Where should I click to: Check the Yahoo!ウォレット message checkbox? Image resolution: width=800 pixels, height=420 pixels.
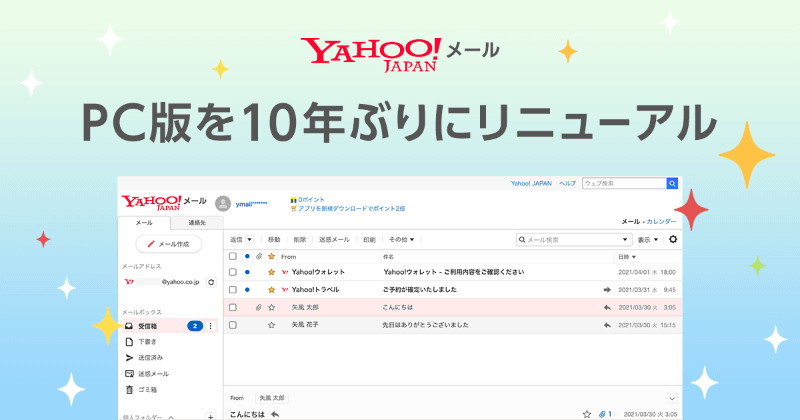click(233, 272)
